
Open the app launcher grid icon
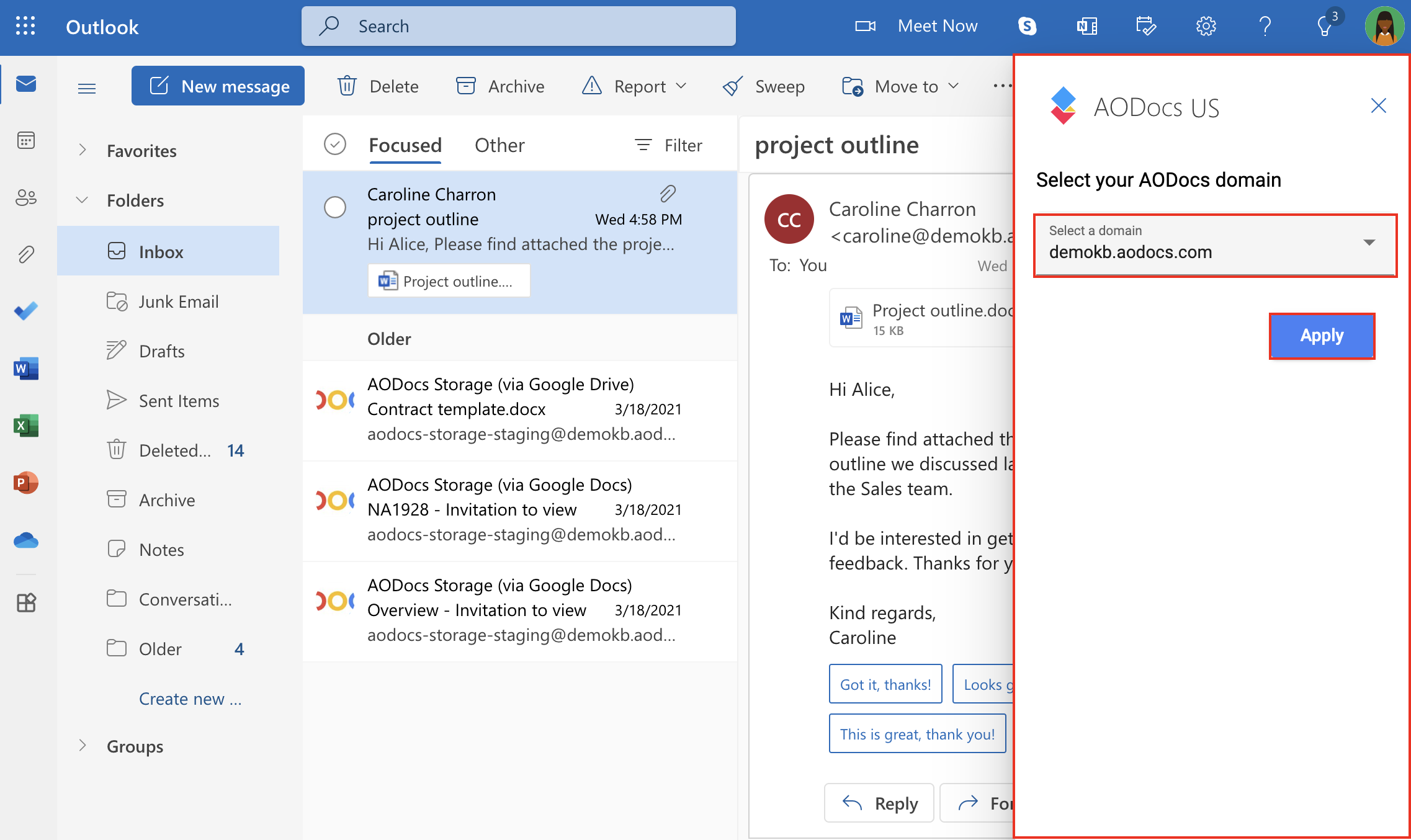pyautogui.click(x=25, y=26)
